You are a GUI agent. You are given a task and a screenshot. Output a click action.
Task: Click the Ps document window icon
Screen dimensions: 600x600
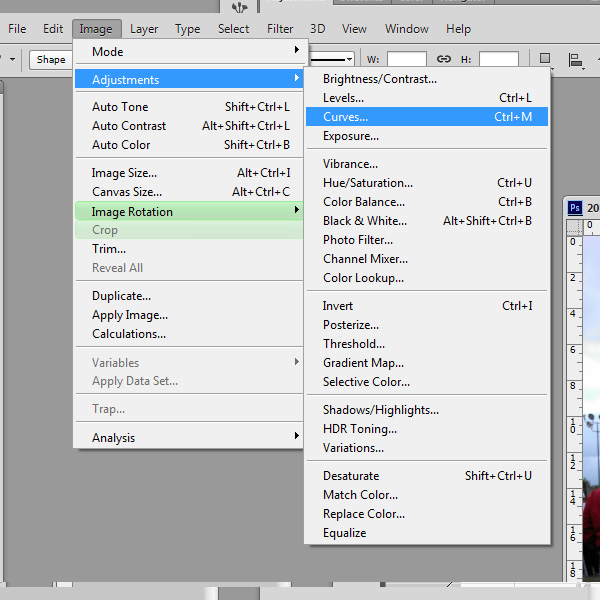[x=575, y=208]
